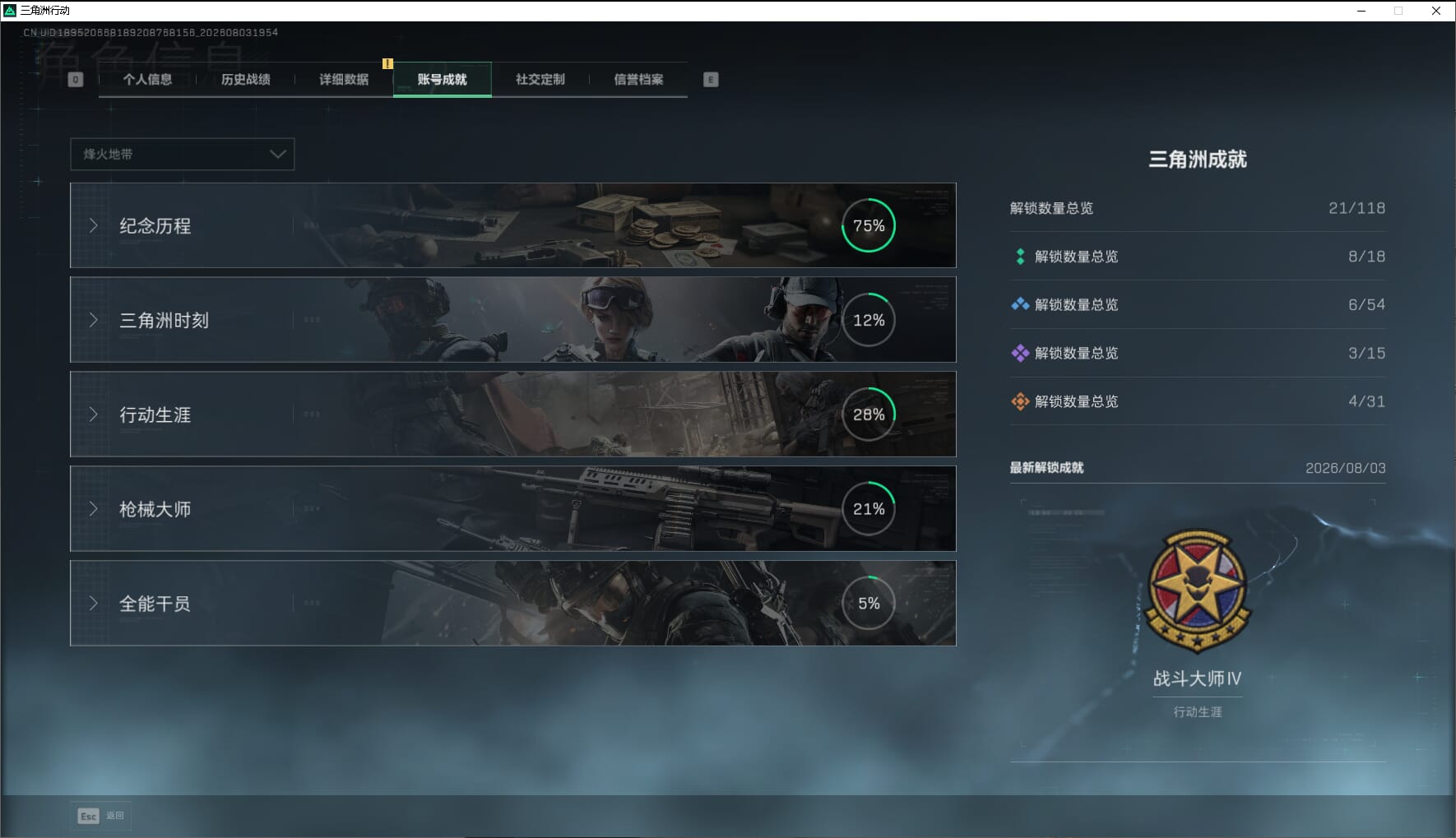Expand the 纪念历程 category chevron
1456x838 pixels.
click(94, 225)
